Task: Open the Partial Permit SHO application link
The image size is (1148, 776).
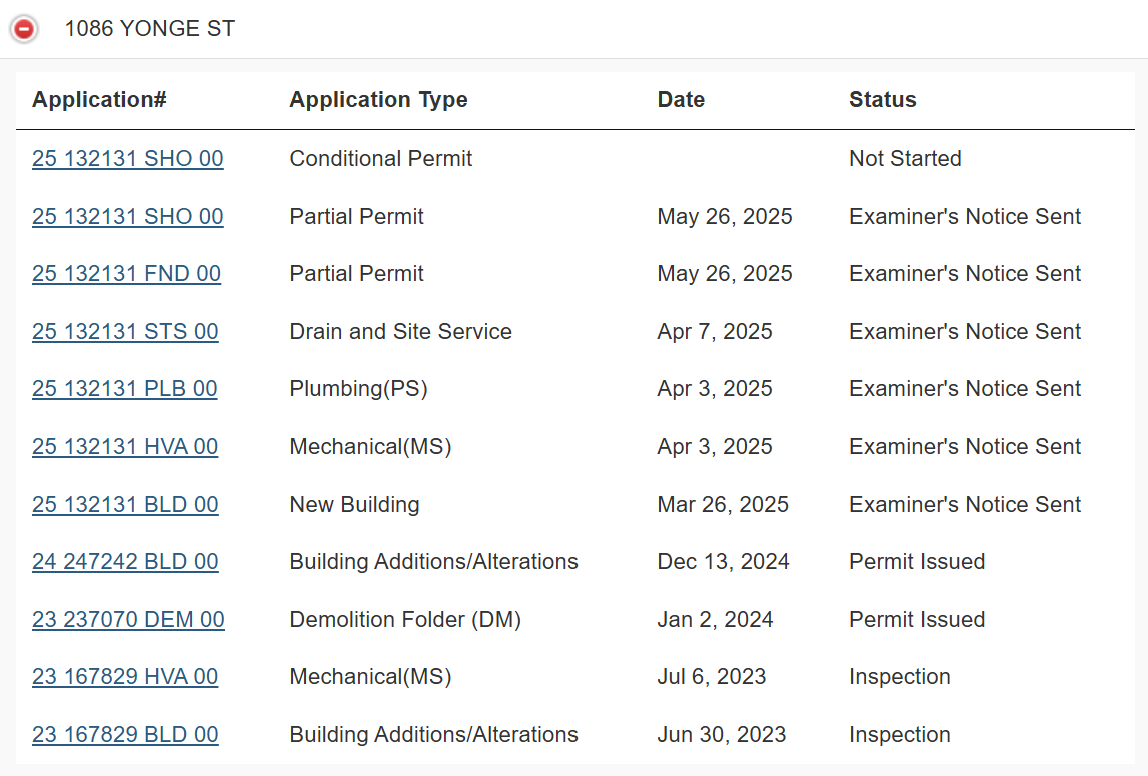Action: (127, 217)
